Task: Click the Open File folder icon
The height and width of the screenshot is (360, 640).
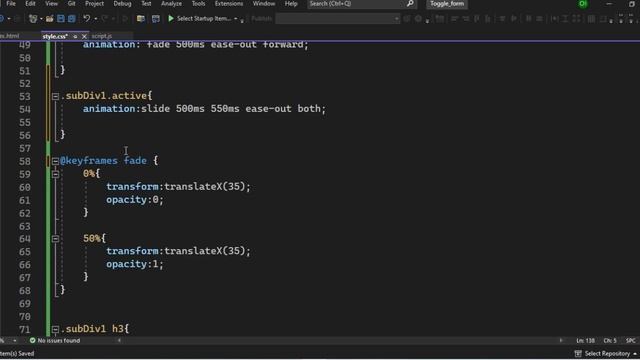Action: click(x=49, y=19)
